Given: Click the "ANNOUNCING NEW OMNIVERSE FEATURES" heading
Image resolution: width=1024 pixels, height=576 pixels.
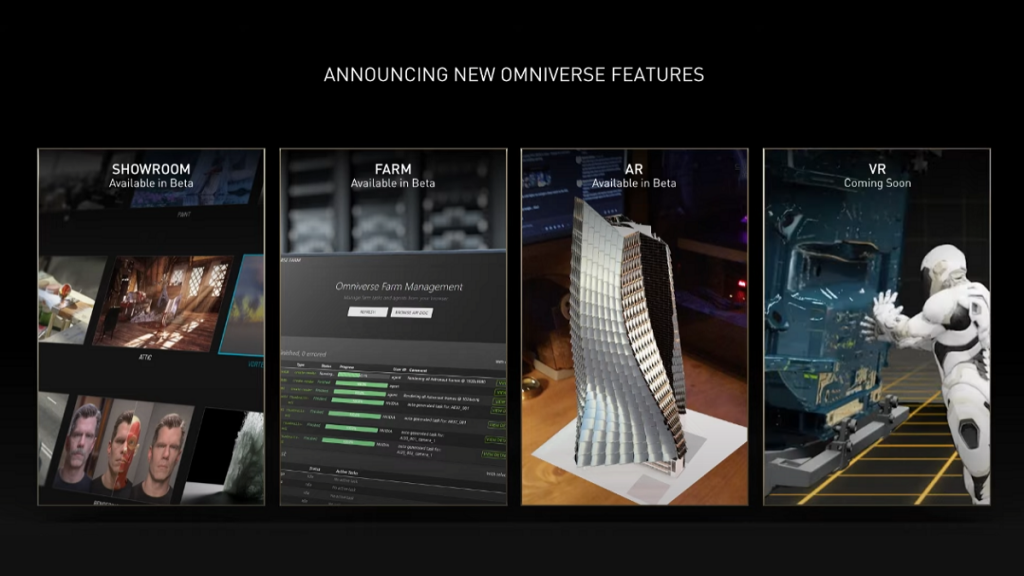Looking at the screenshot, I should [514, 74].
